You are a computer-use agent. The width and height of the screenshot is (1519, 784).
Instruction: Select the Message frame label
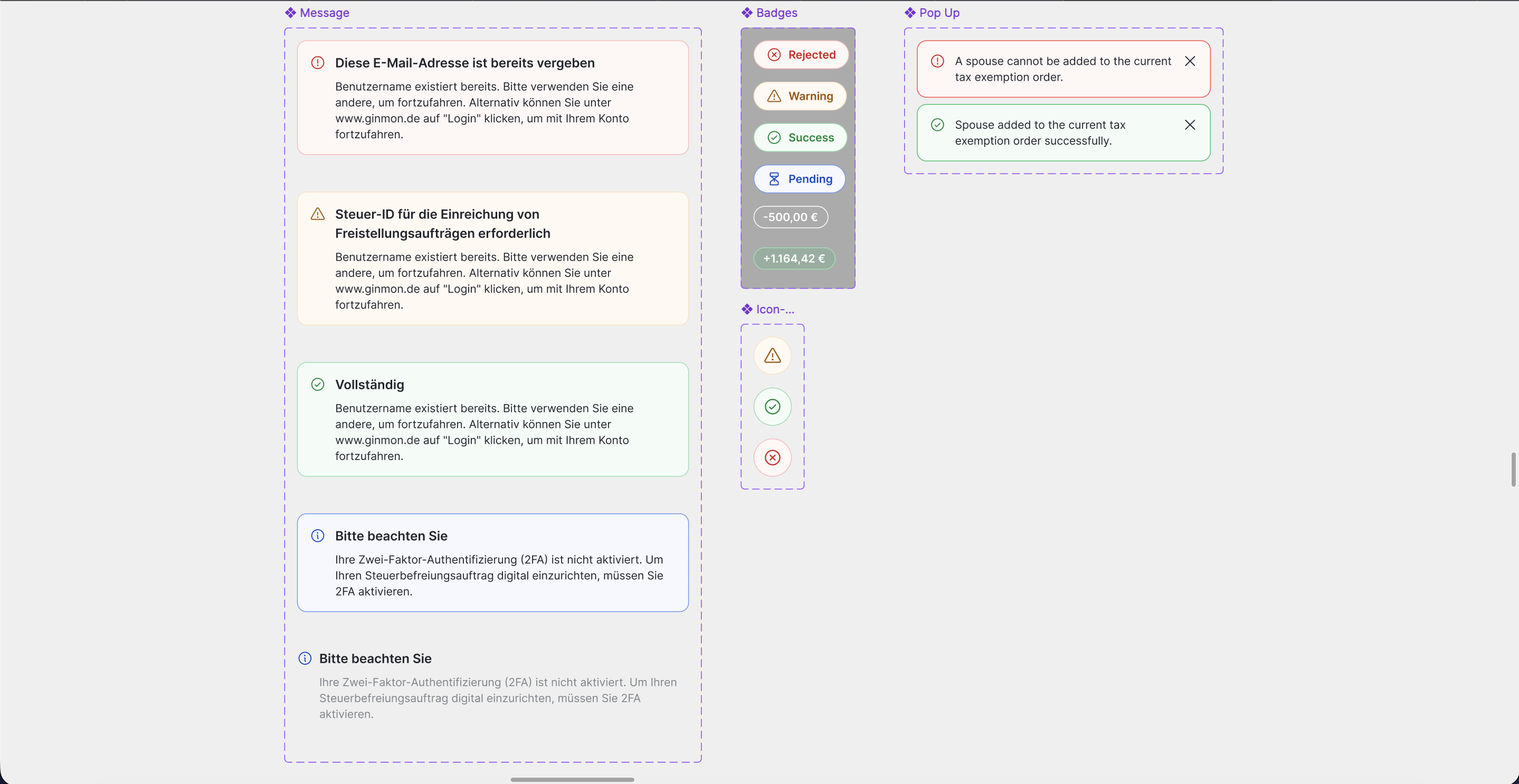(324, 12)
